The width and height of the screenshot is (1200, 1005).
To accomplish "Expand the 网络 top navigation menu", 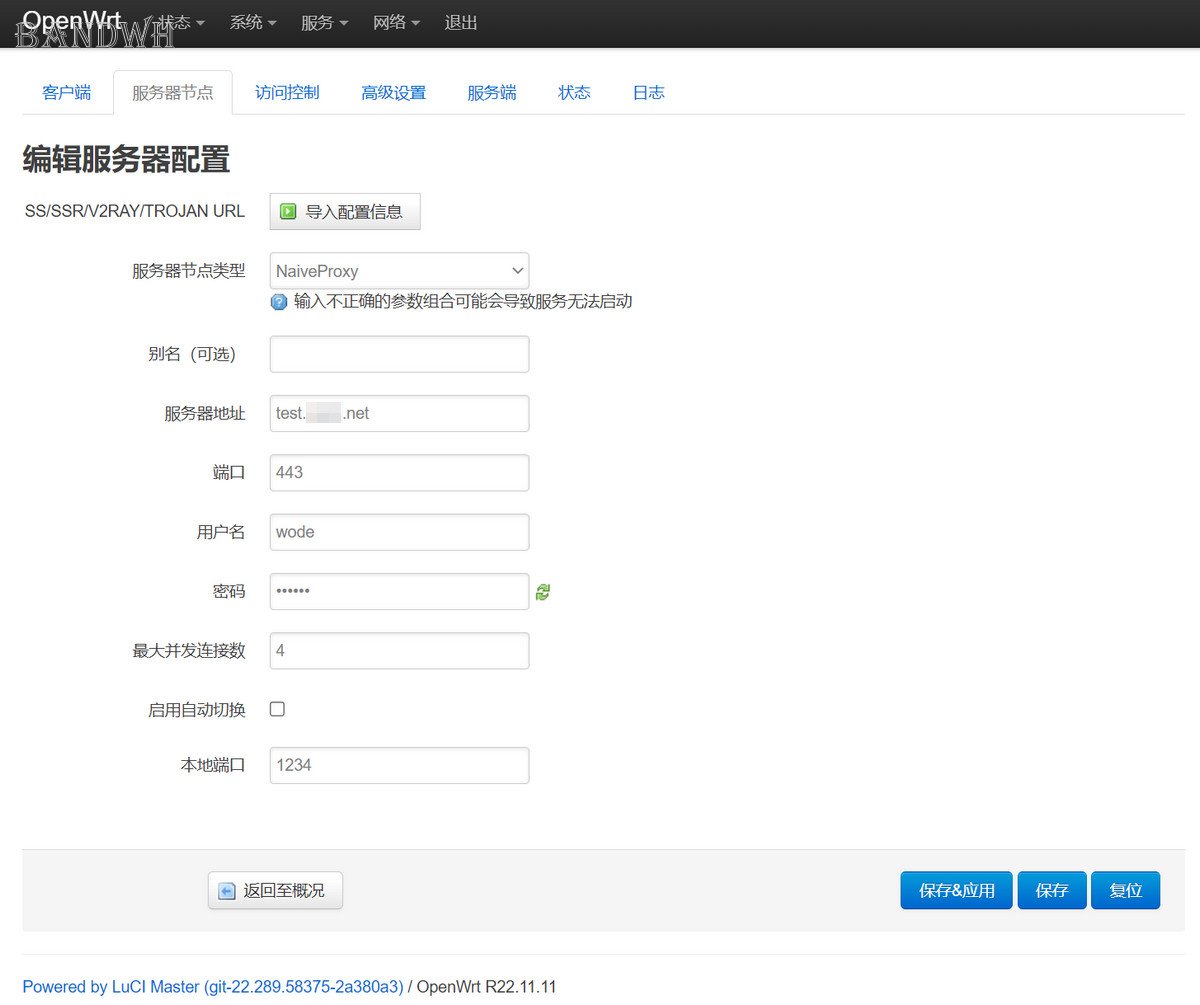I will pos(396,22).
